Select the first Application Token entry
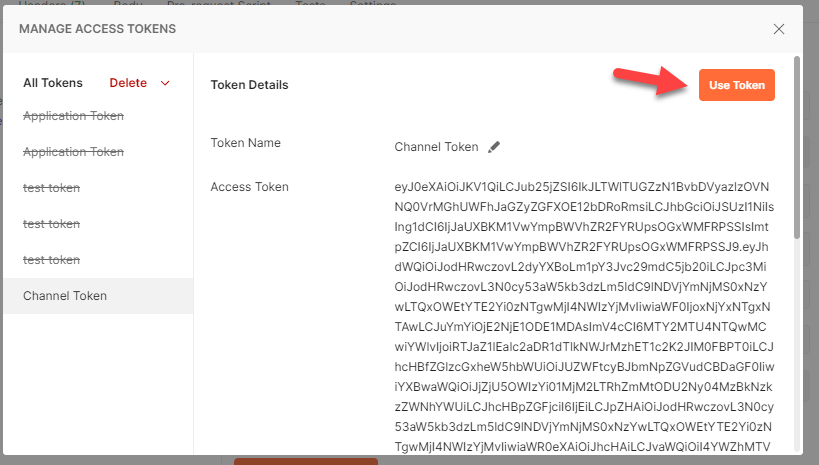The width and height of the screenshot is (819, 465). (x=73, y=116)
